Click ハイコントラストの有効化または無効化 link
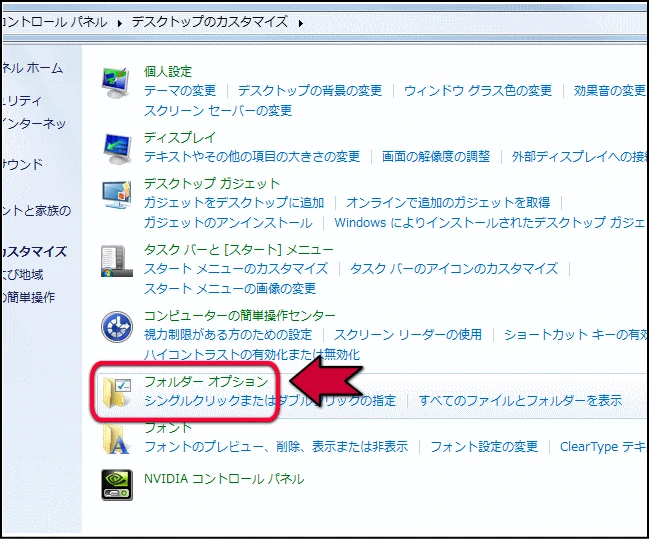 [252, 354]
